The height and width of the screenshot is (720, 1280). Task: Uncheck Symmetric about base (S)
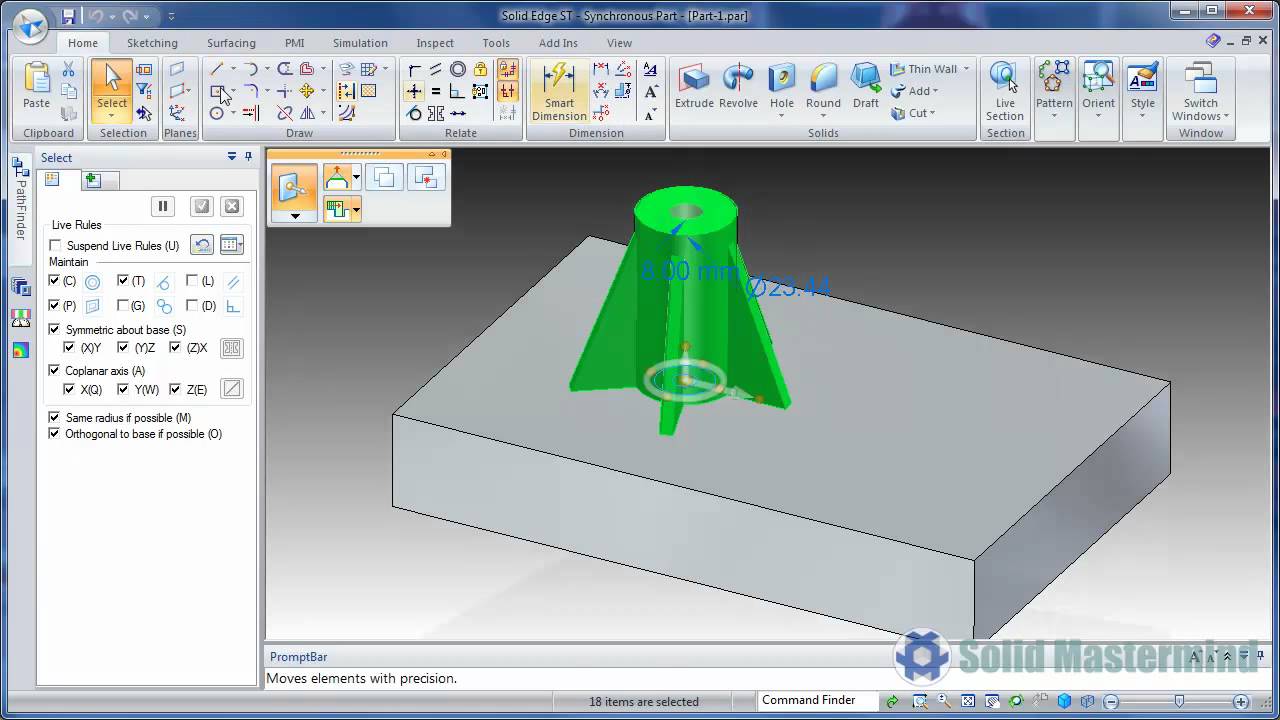tap(55, 329)
